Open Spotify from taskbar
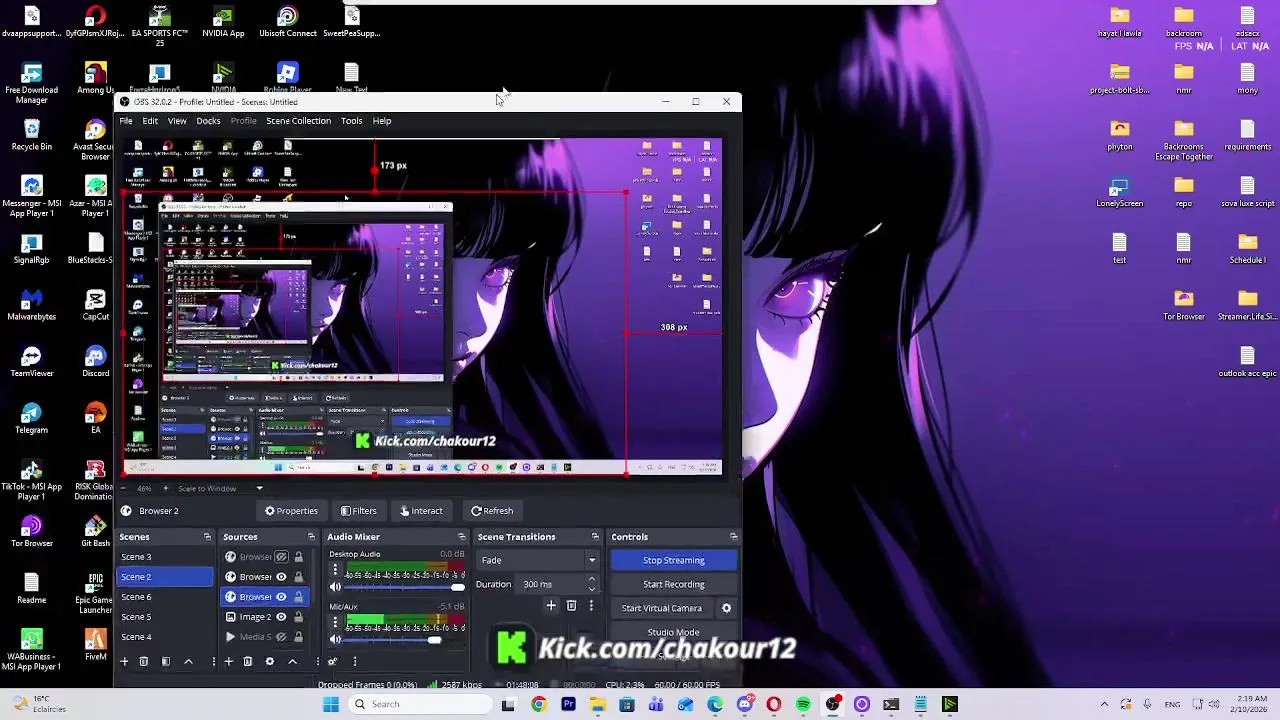Screen dimensions: 1280x720 803,704
